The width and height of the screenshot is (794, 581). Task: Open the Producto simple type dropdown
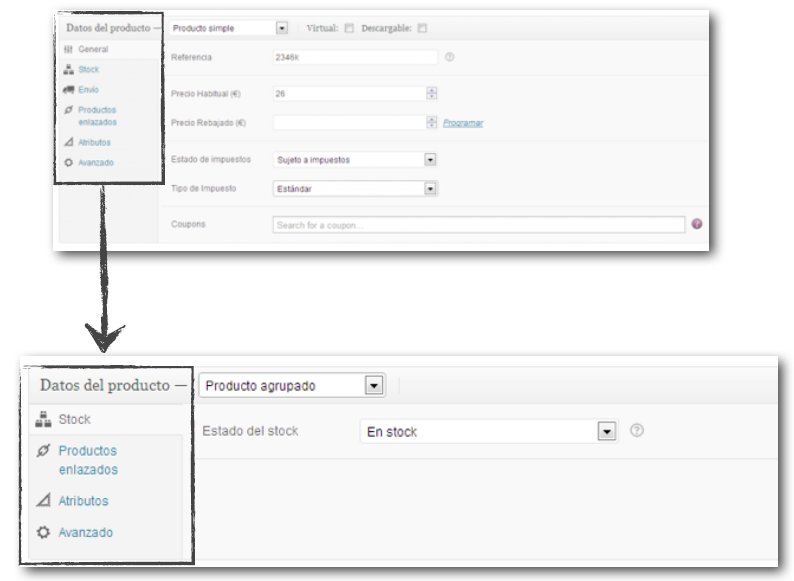tap(281, 28)
